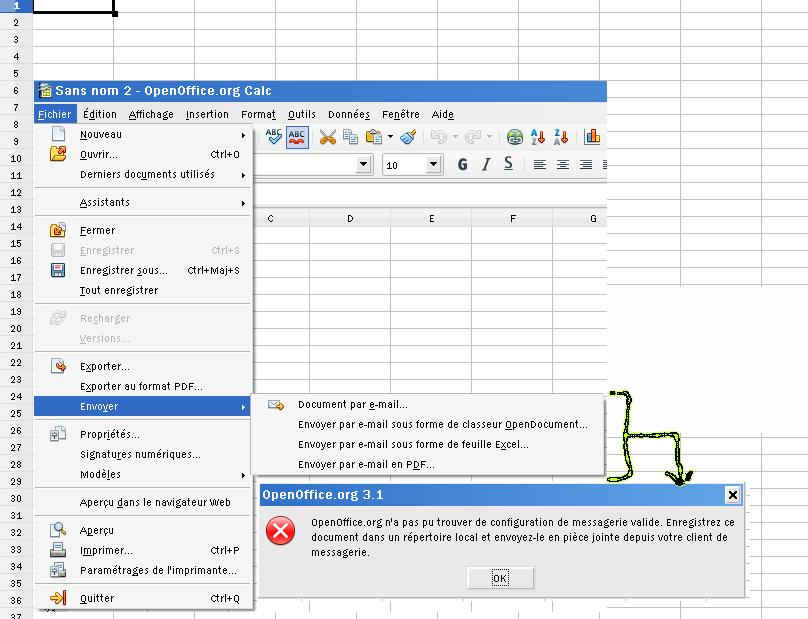The image size is (808, 619).
Task: Click the Hyperlink globe icon
Action: click(x=514, y=137)
